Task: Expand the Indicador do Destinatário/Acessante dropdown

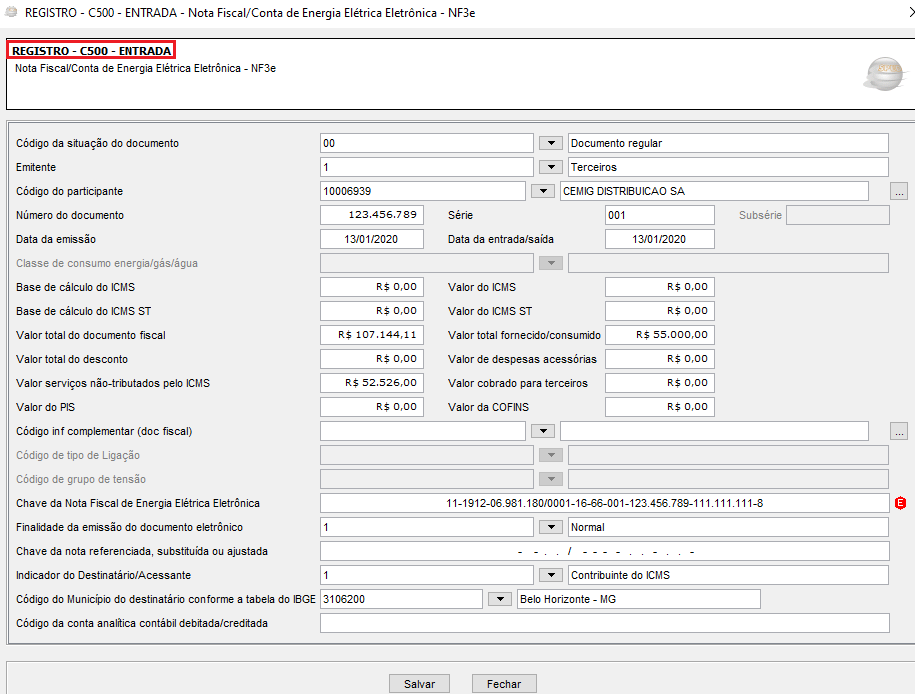Action: click(551, 575)
